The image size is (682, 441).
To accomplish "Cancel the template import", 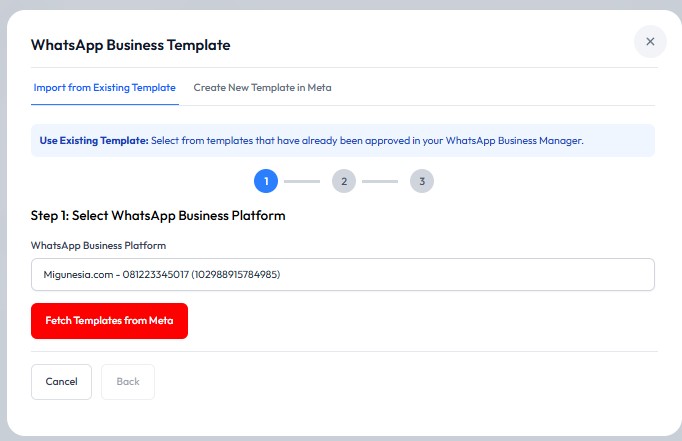I will click(61, 382).
